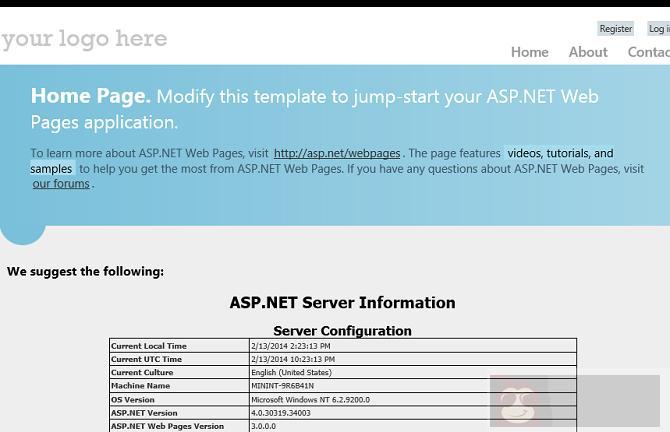Click the 'ASP.NET Version' label cell
The width and height of the screenshot is (670, 432).
(179, 413)
